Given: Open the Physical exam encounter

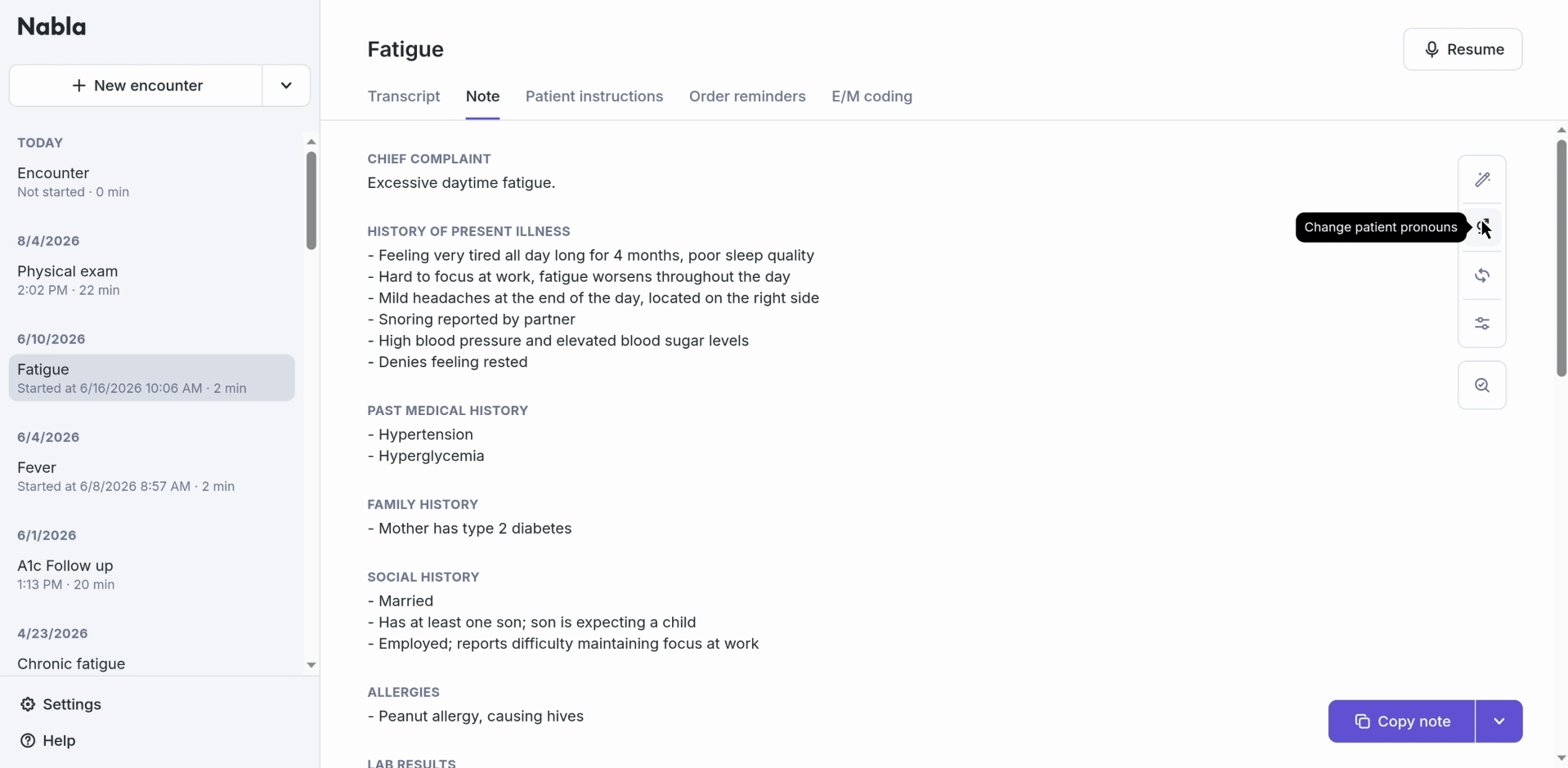Looking at the screenshot, I should 152,279.
